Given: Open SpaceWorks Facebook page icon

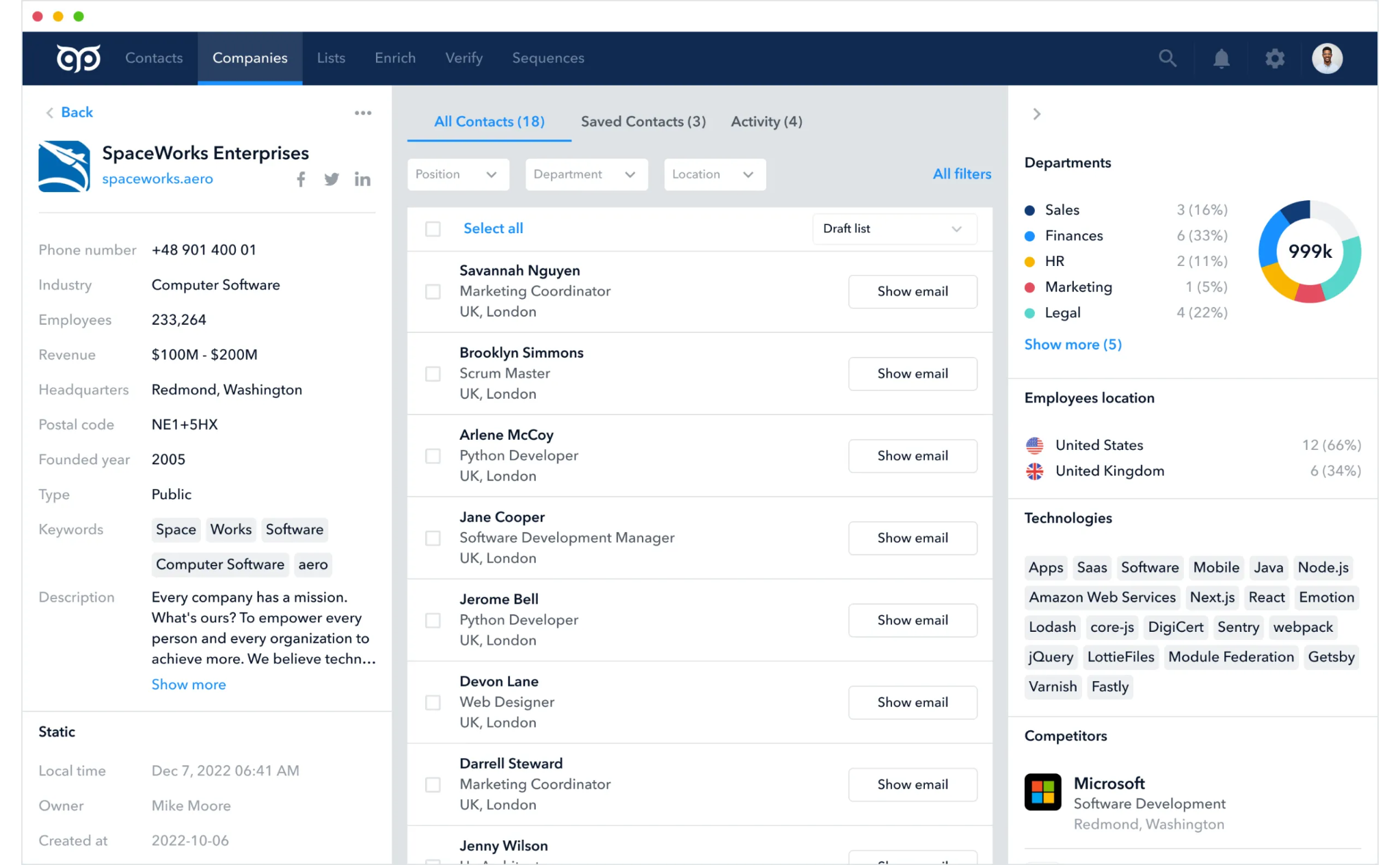Looking at the screenshot, I should 301,179.
